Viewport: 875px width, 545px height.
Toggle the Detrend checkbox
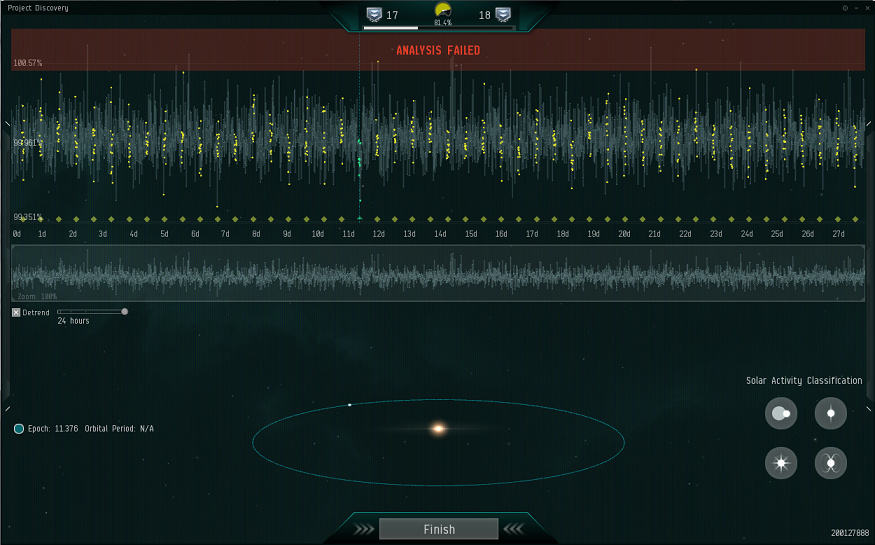[16, 312]
